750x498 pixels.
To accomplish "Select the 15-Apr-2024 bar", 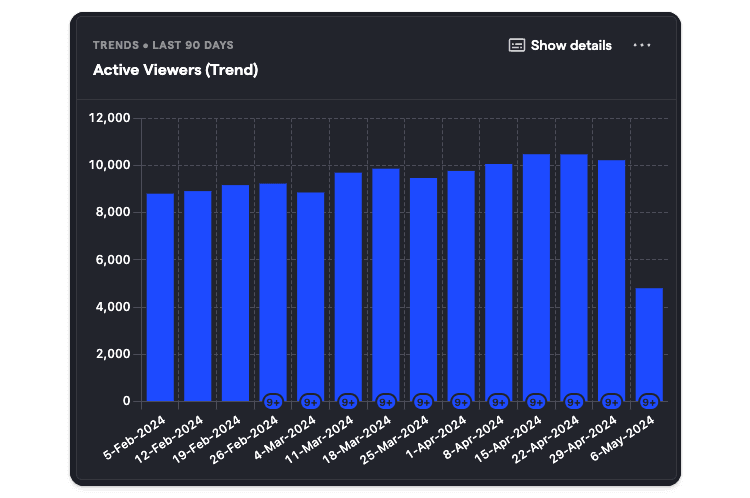I will coord(536,275).
